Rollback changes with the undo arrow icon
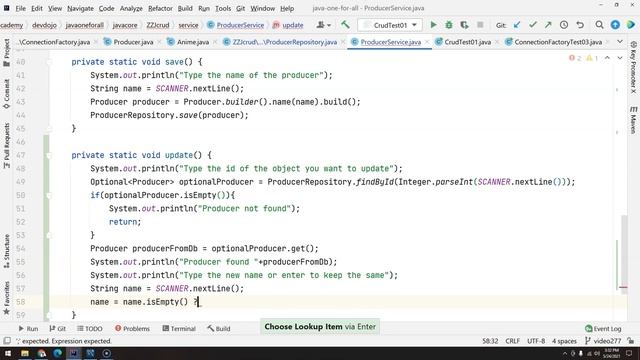This screenshot has height=360, width=640. point(580,25)
